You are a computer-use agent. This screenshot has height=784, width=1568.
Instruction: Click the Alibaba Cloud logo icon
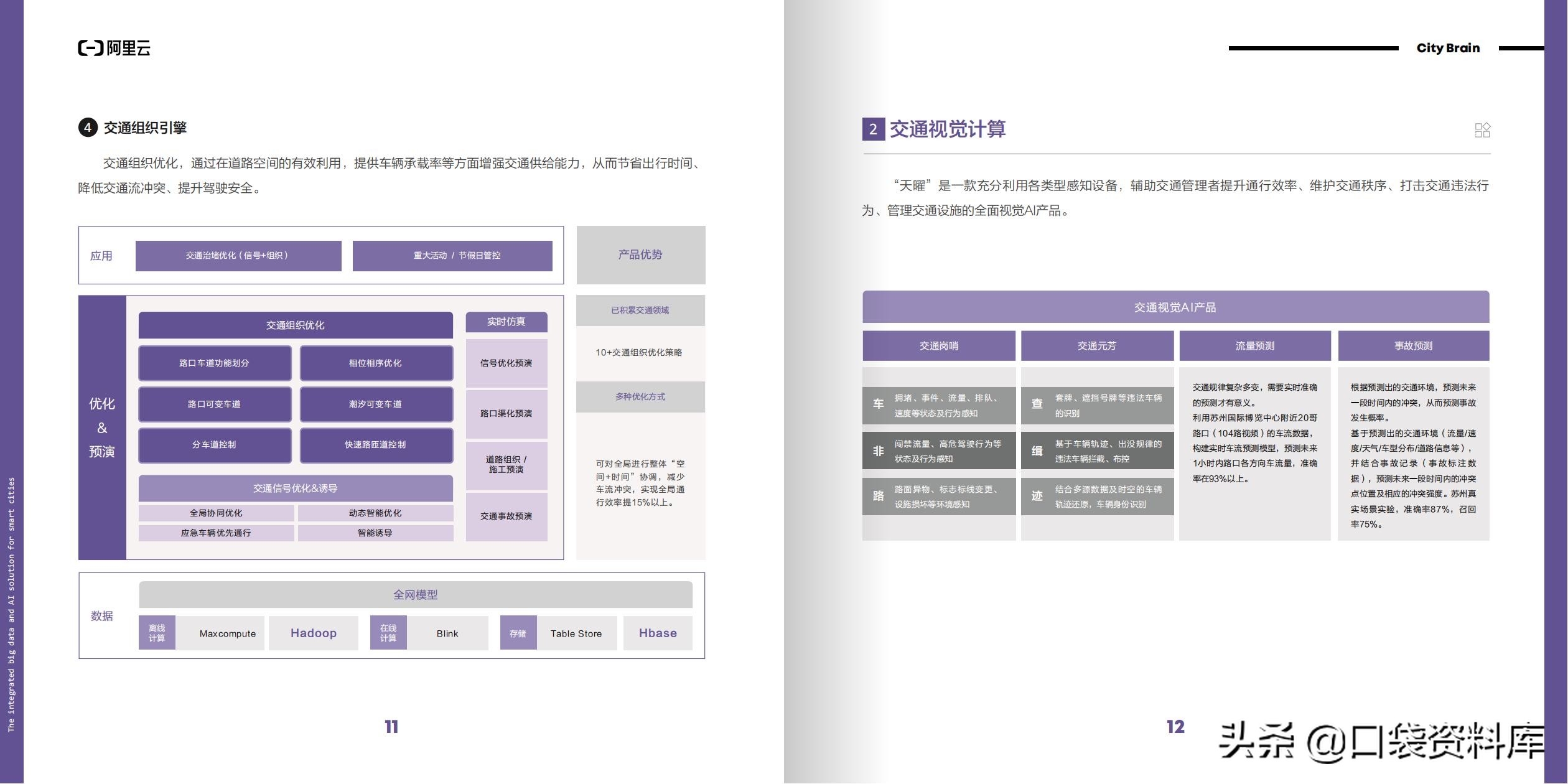coord(91,48)
